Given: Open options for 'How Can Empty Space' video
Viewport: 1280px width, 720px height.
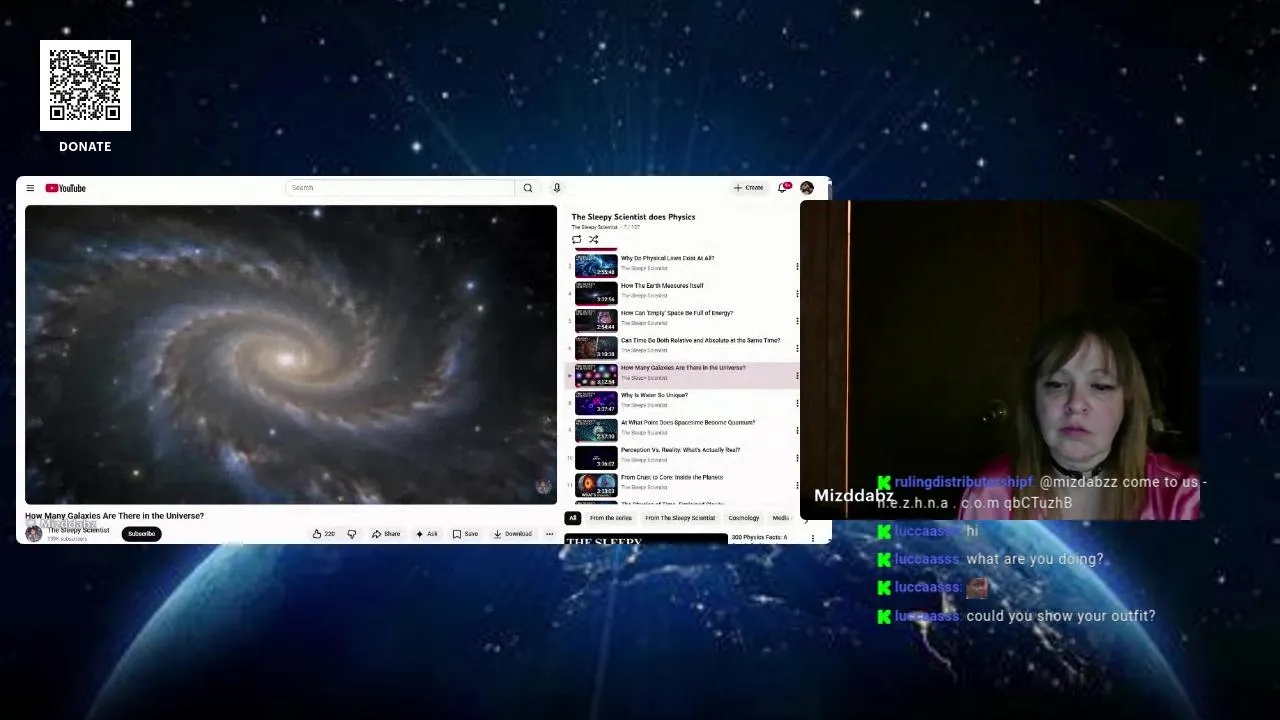Looking at the screenshot, I should pyautogui.click(x=797, y=322).
